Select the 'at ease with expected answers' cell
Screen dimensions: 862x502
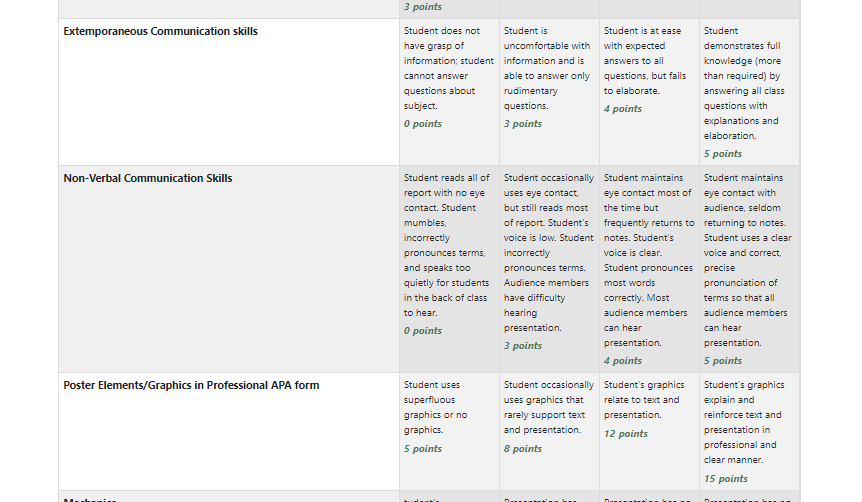coord(649,92)
